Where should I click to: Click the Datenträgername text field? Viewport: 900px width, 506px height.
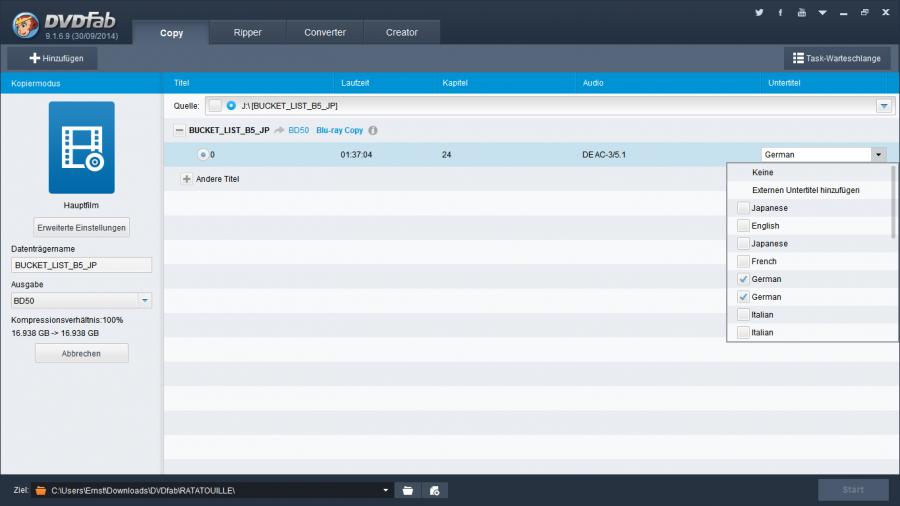(82, 266)
